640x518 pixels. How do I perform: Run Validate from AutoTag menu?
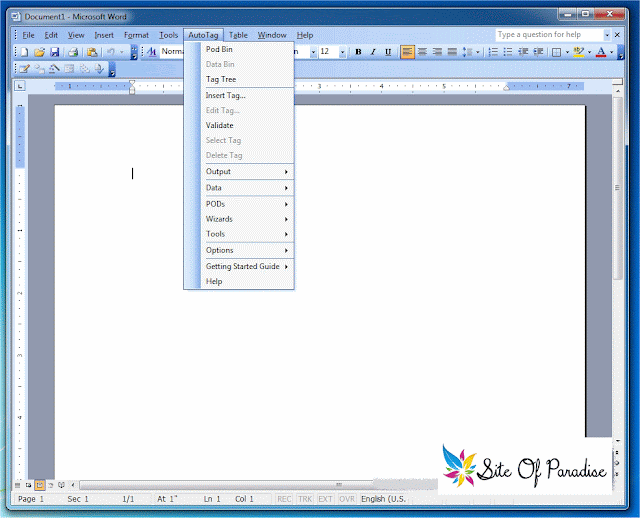[x=247, y=125]
